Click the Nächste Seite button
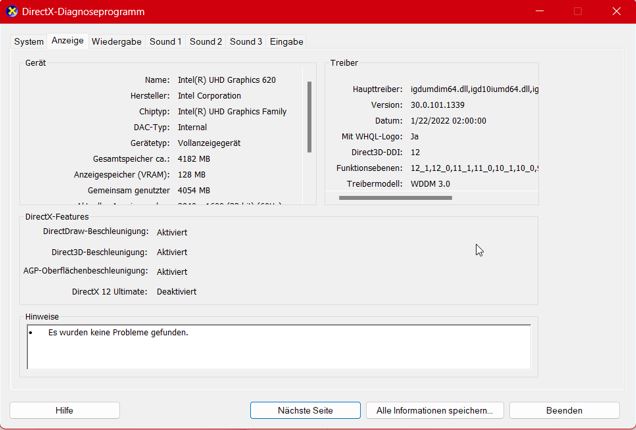 (305, 410)
